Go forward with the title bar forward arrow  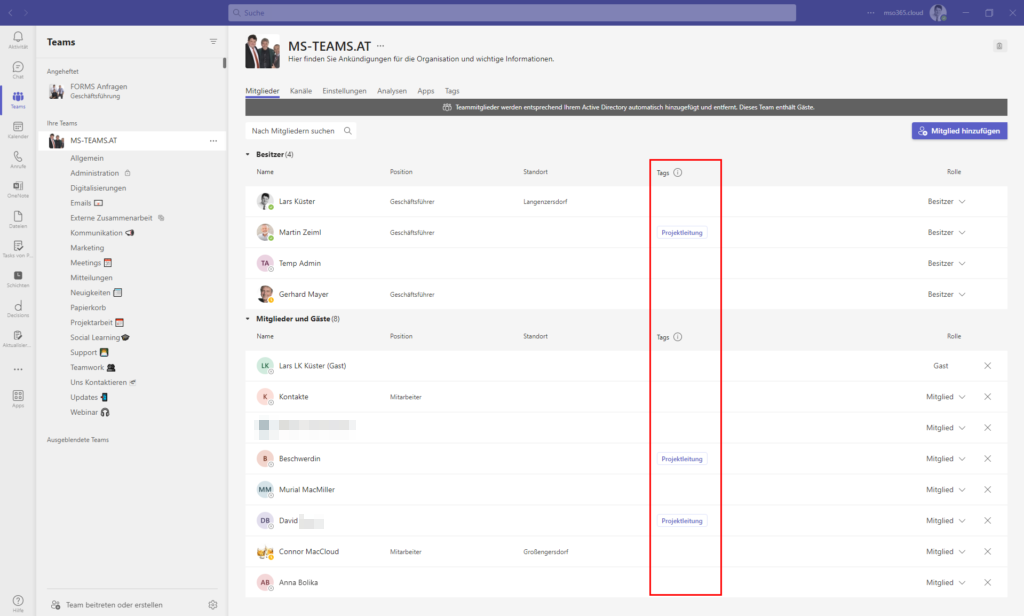point(25,12)
